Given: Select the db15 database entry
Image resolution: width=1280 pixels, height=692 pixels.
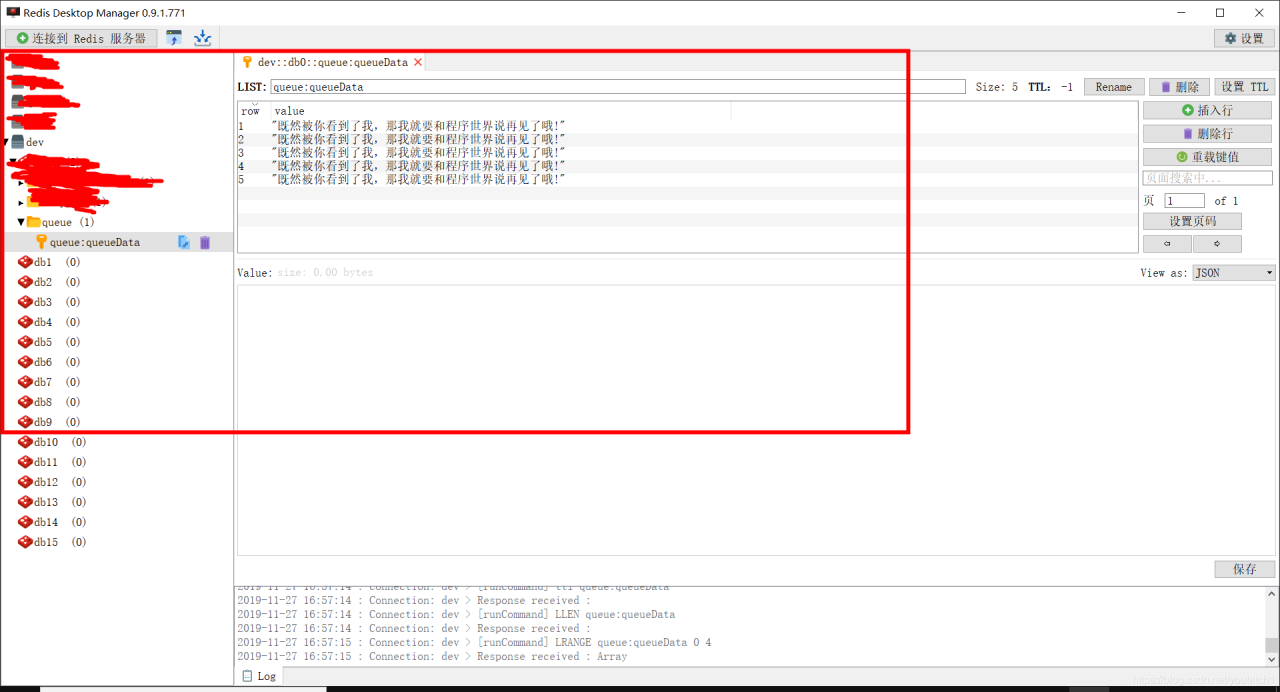Looking at the screenshot, I should [x=52, y=542].
